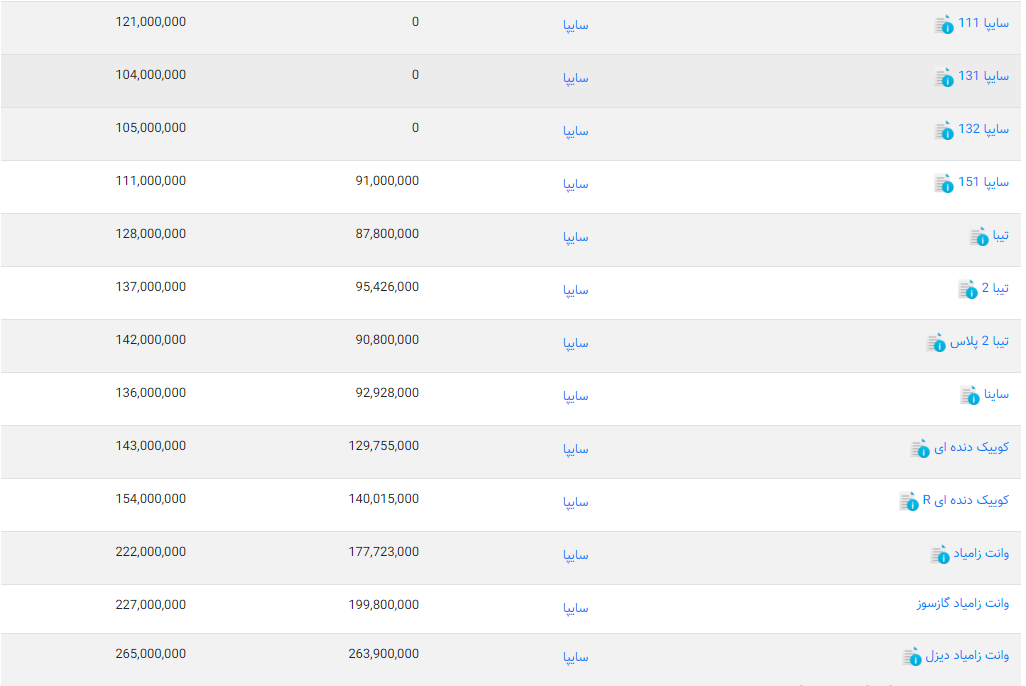Click the سایپا brand link in the سایپا 151 row
This screenshot has height=686, width=1026.
pyautogui.click(x=576, y=184)
